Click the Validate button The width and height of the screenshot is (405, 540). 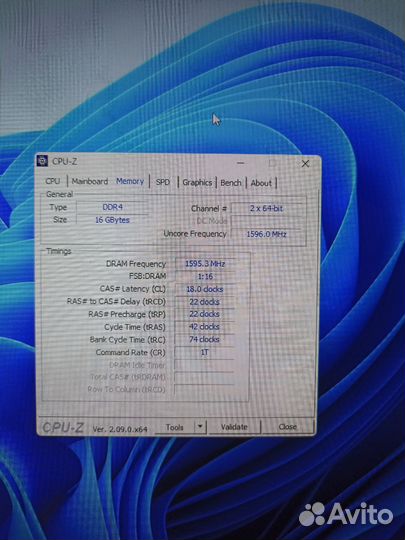point(234,427)
